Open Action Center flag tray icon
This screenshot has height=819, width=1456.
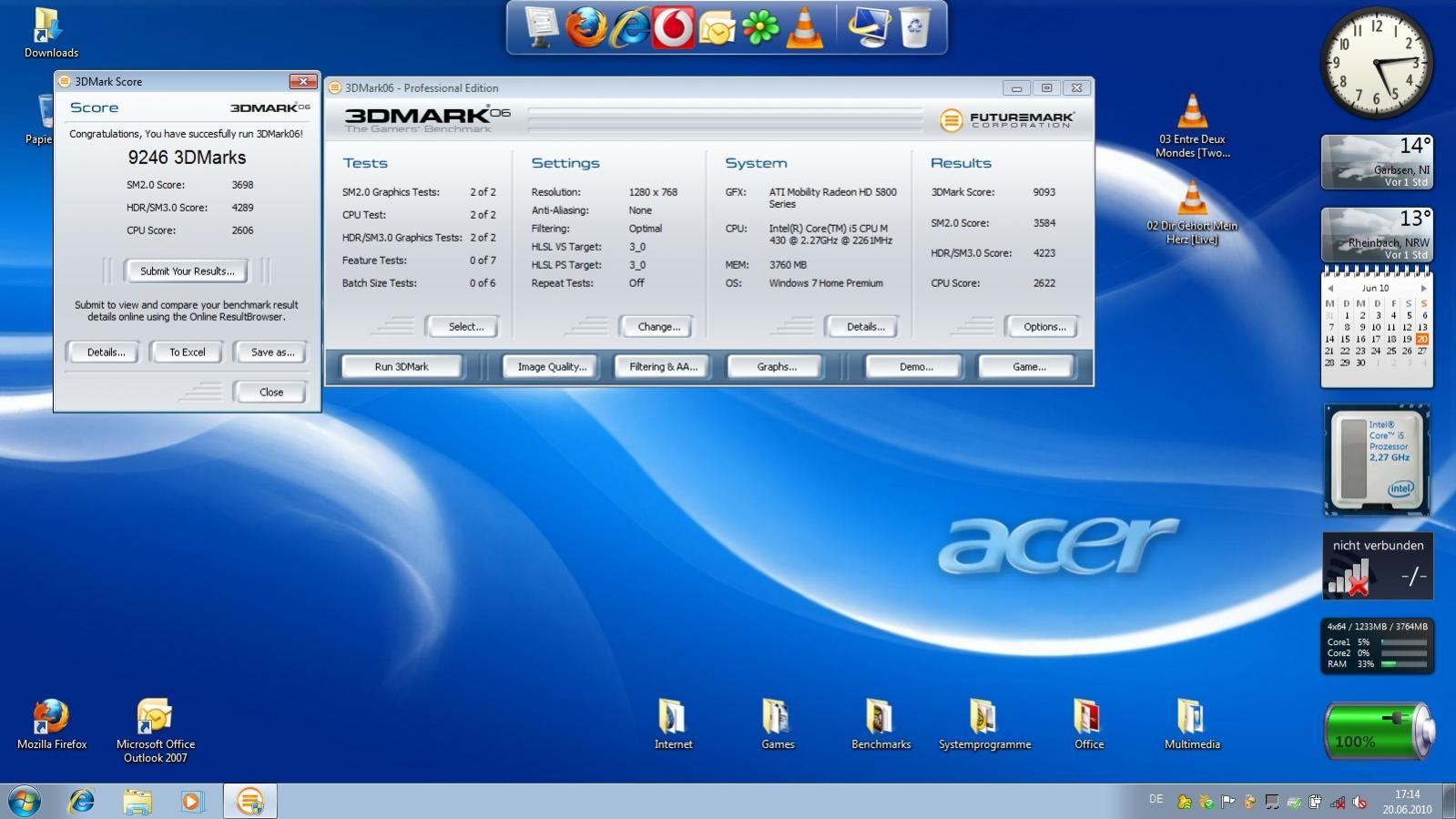coord(1227,802)
